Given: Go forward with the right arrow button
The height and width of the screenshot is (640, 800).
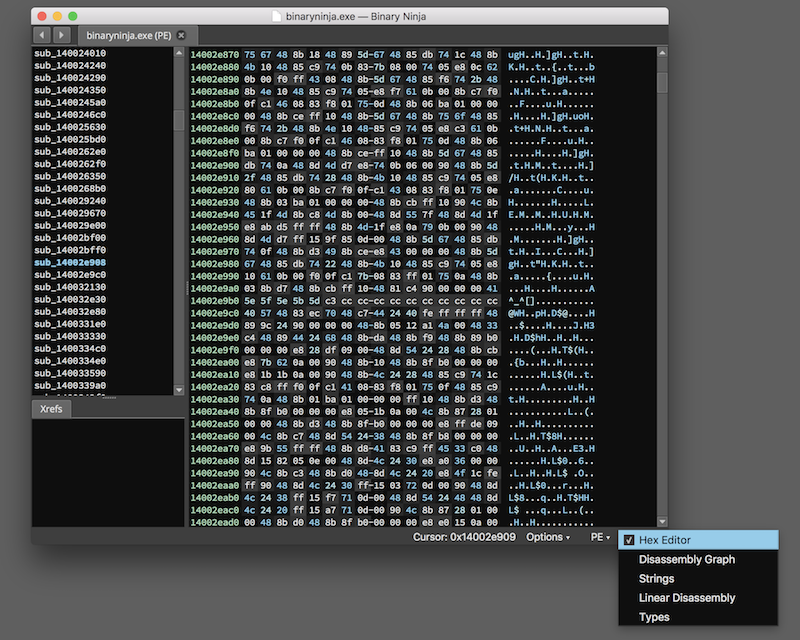Looking at the screenshot, I should point(62,35).
